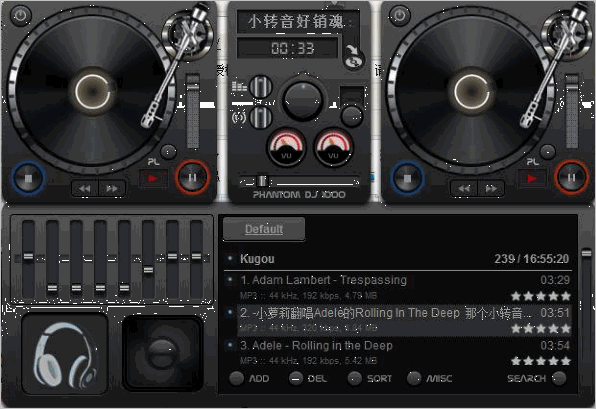The image size is (596, 409).
Task: Select track 3 Adele - Rolling in the Deep
Action: point(398,353)
